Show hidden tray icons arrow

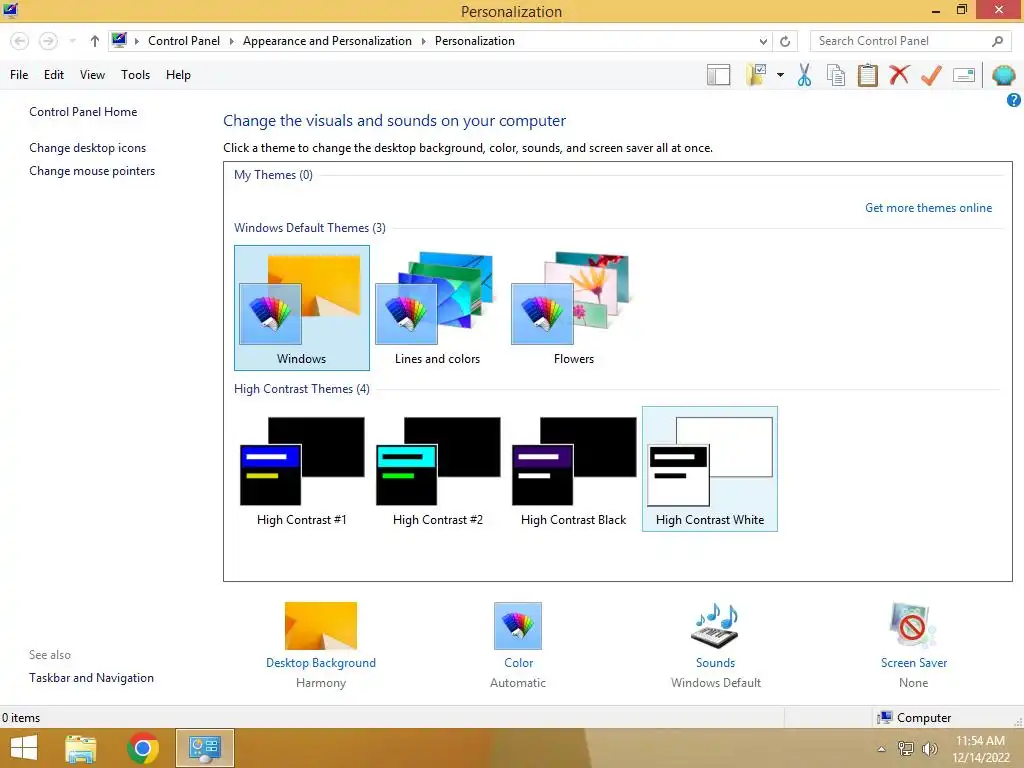coord(882,749)
